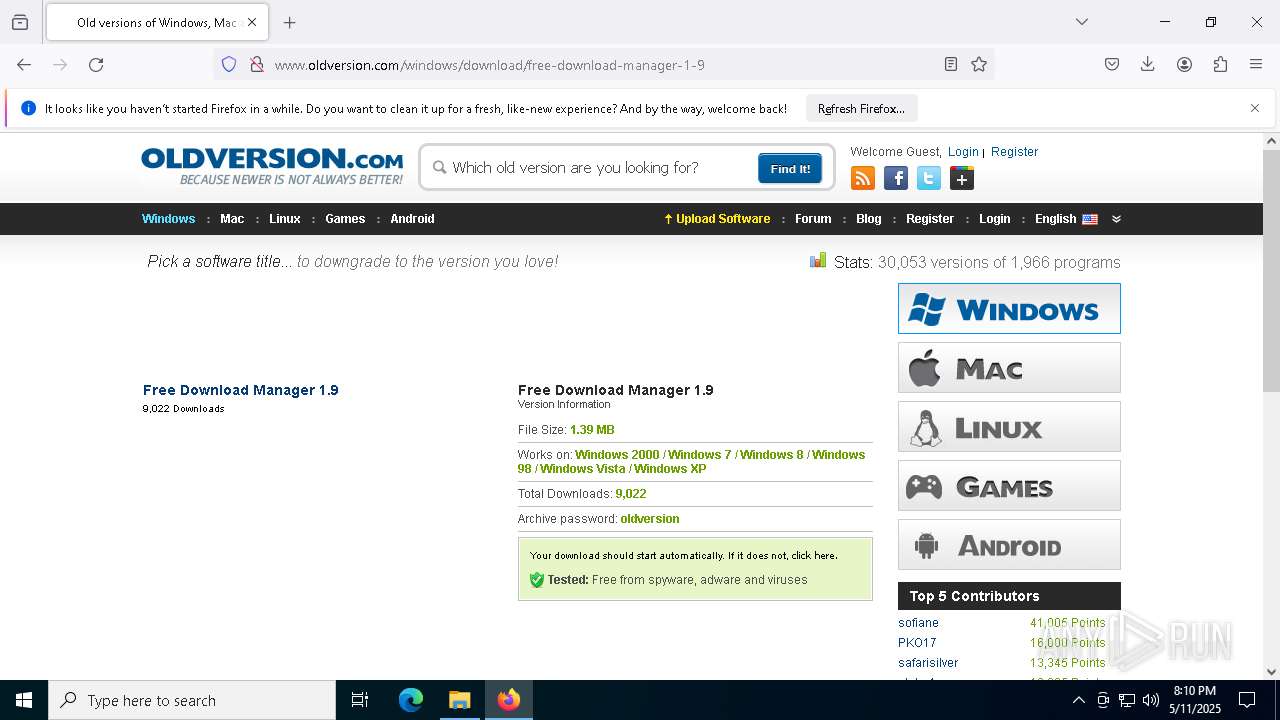Image resolution: width=1280 pixels, height=720 pixels.
Task: Open Free Download Manager 1.9 title link
Action: (x=241, y=390)
